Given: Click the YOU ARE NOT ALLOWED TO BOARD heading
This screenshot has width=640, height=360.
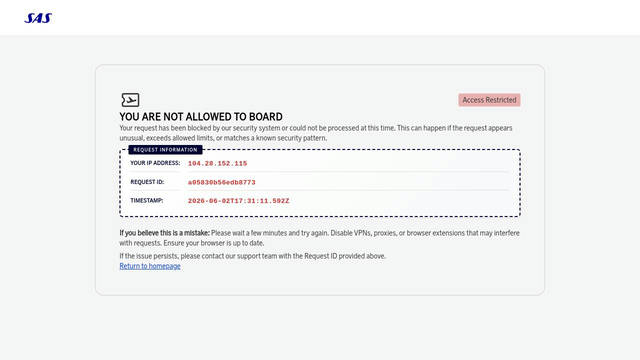Looking at the screenshot, I should click(x=201, y=117).
